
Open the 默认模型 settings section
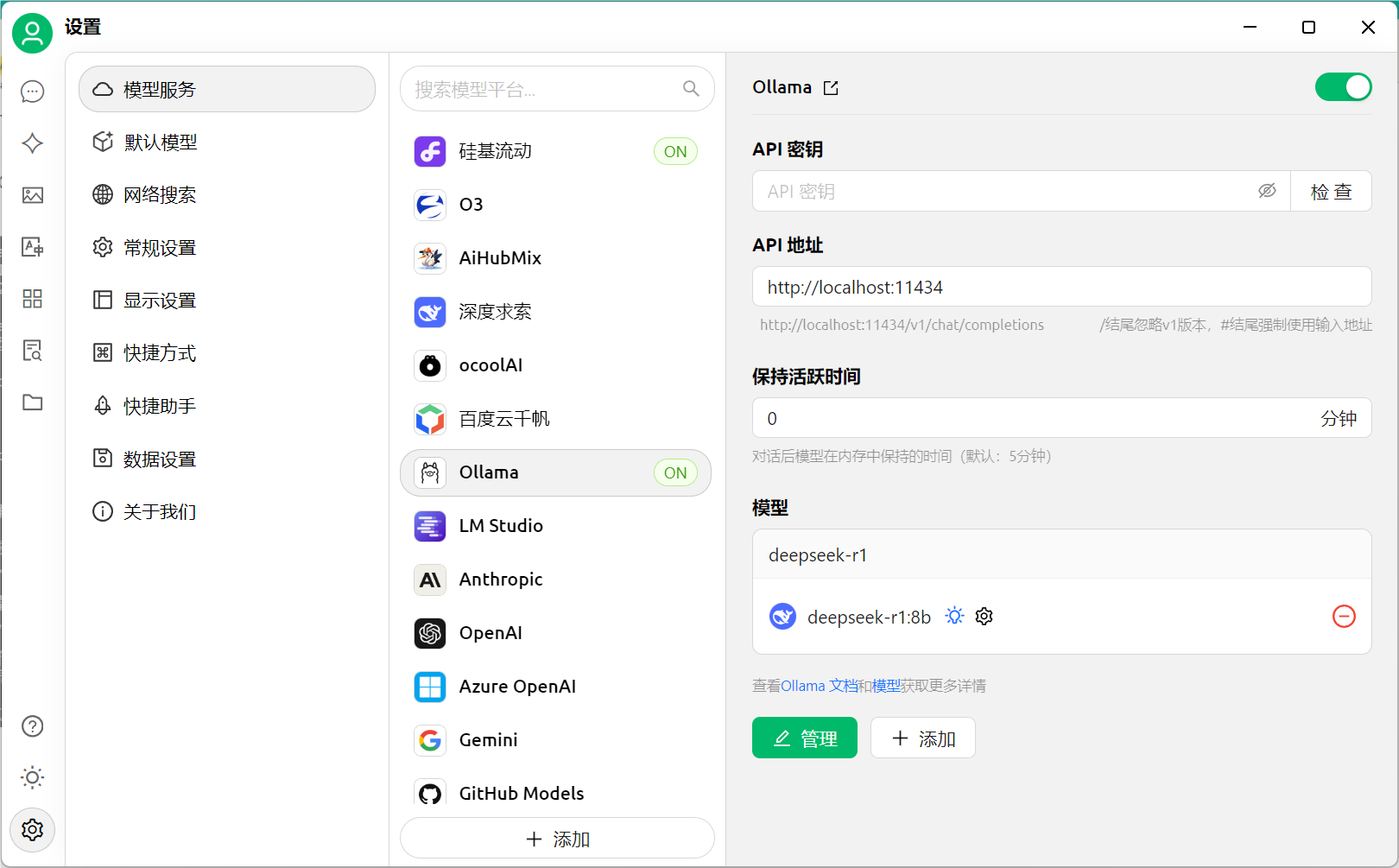tap(227, 143)
